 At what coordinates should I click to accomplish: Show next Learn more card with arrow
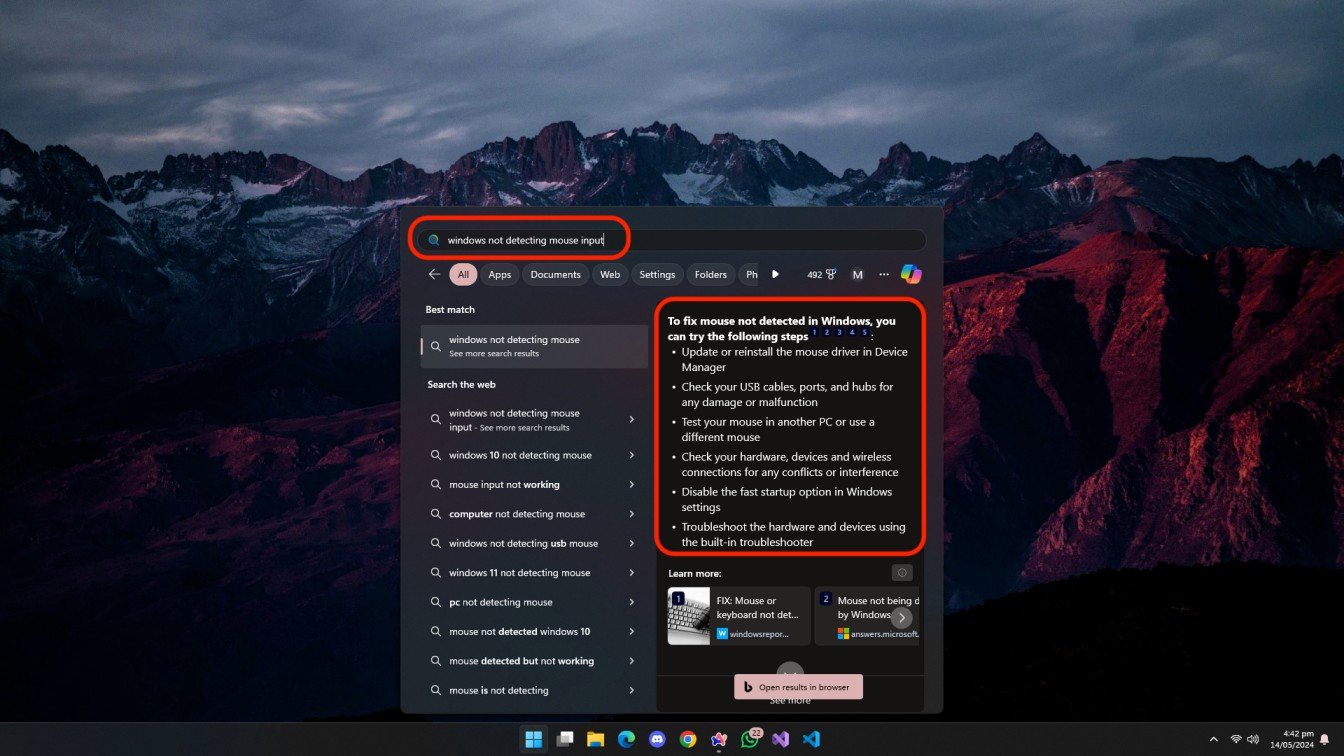point(901,617)
